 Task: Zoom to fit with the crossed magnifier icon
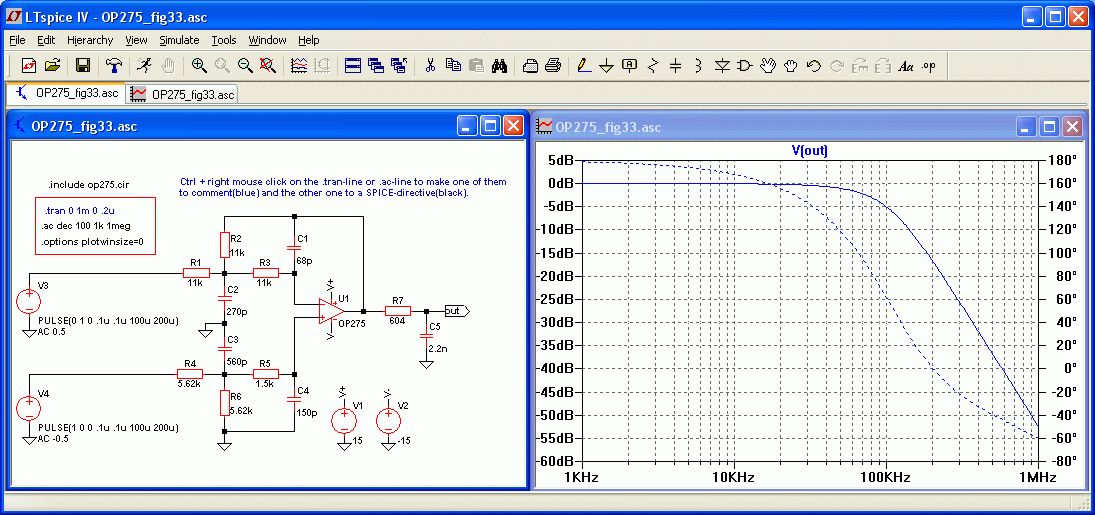tap(267, 66)
